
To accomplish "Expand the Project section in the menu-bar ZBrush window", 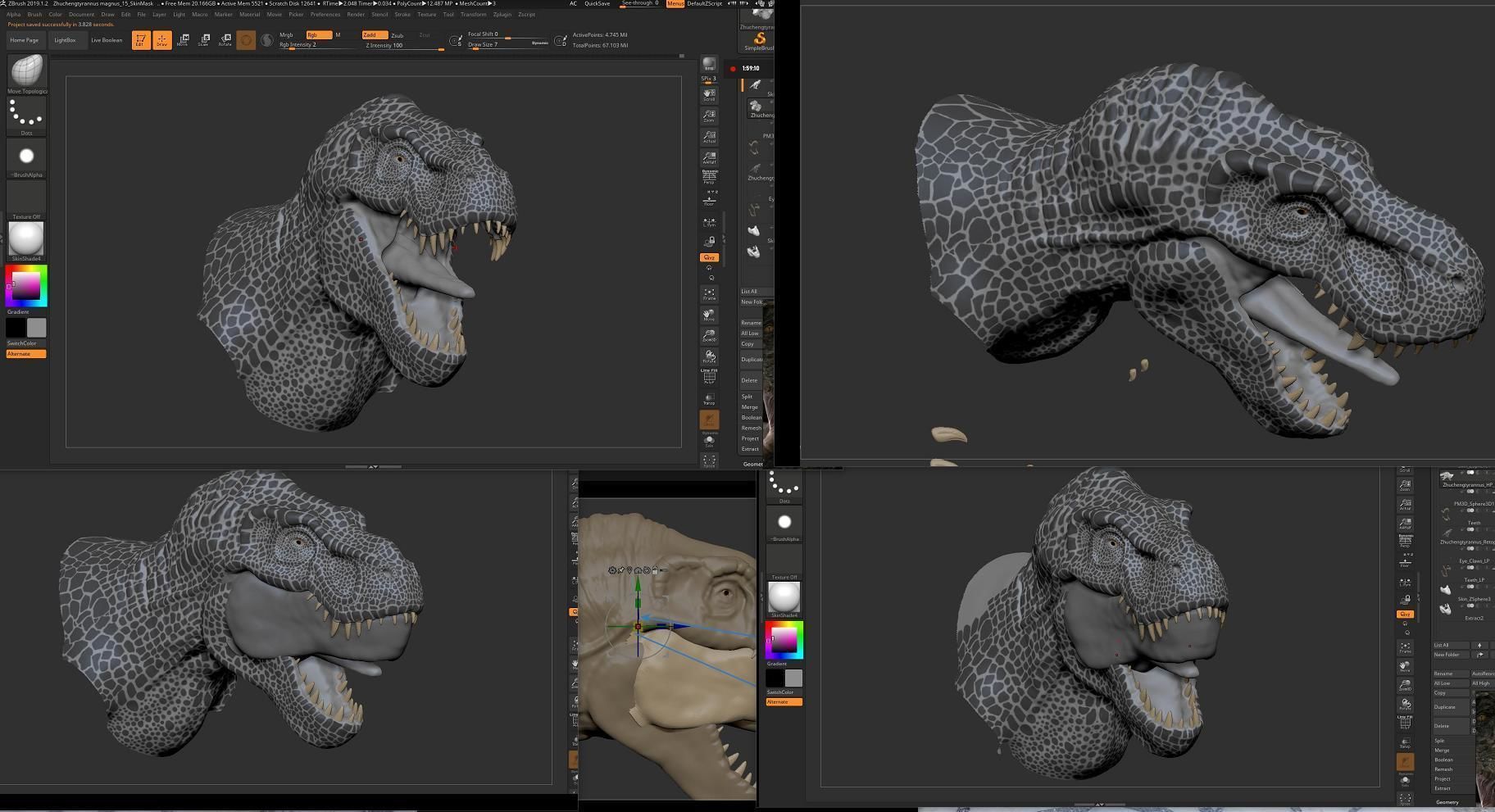I will click(751, 438).
